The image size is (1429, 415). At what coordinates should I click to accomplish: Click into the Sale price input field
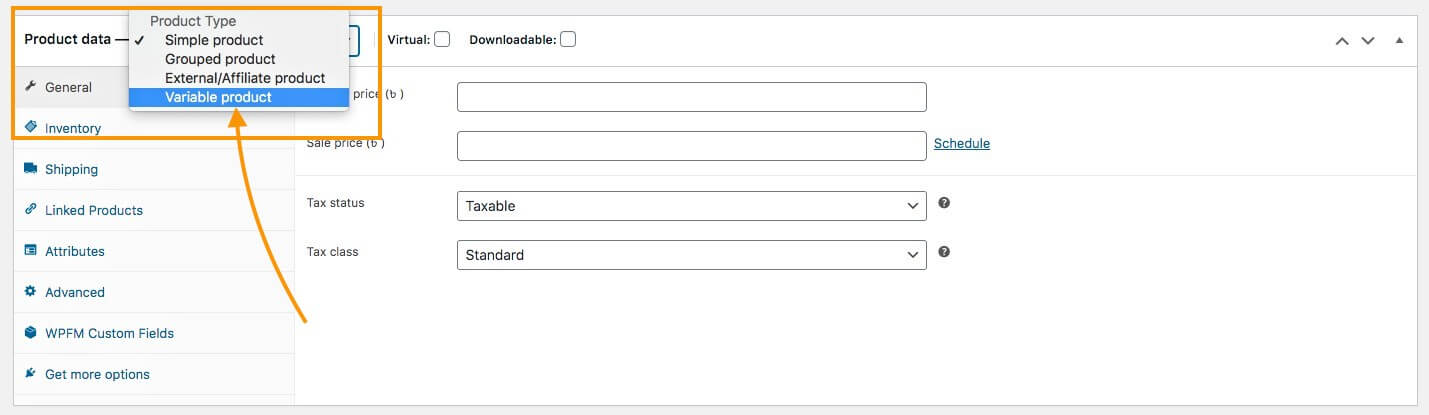pyautogui.click(x=691, y=146)
